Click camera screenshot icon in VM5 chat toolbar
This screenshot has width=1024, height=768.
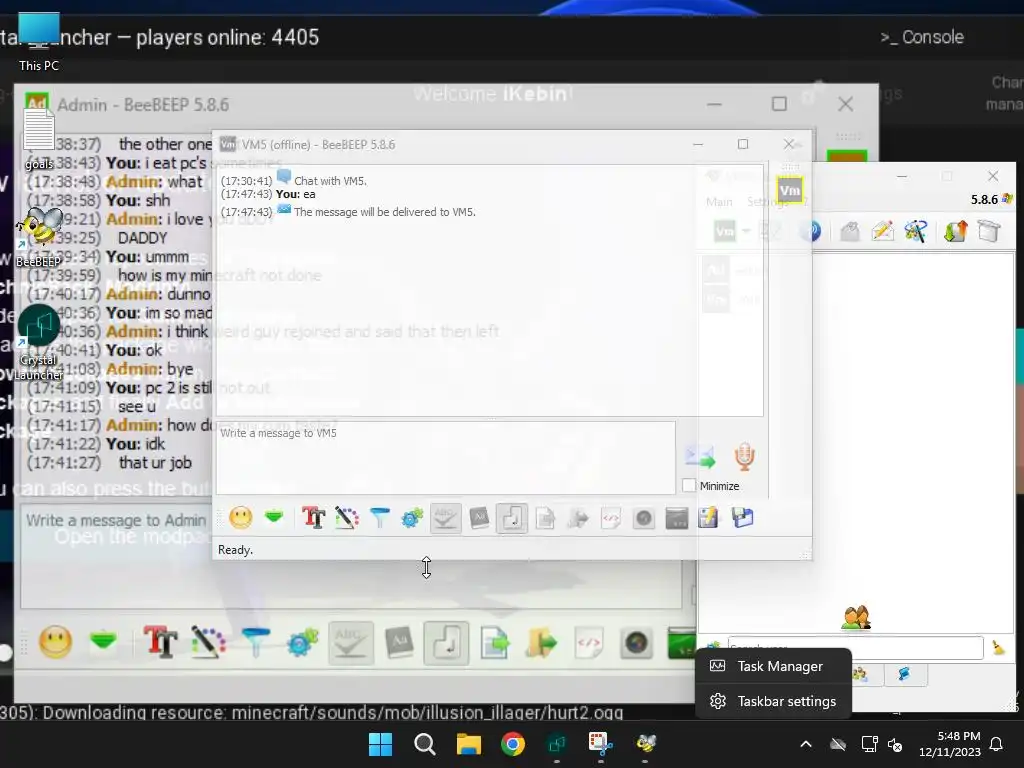[x=644, y=519]
